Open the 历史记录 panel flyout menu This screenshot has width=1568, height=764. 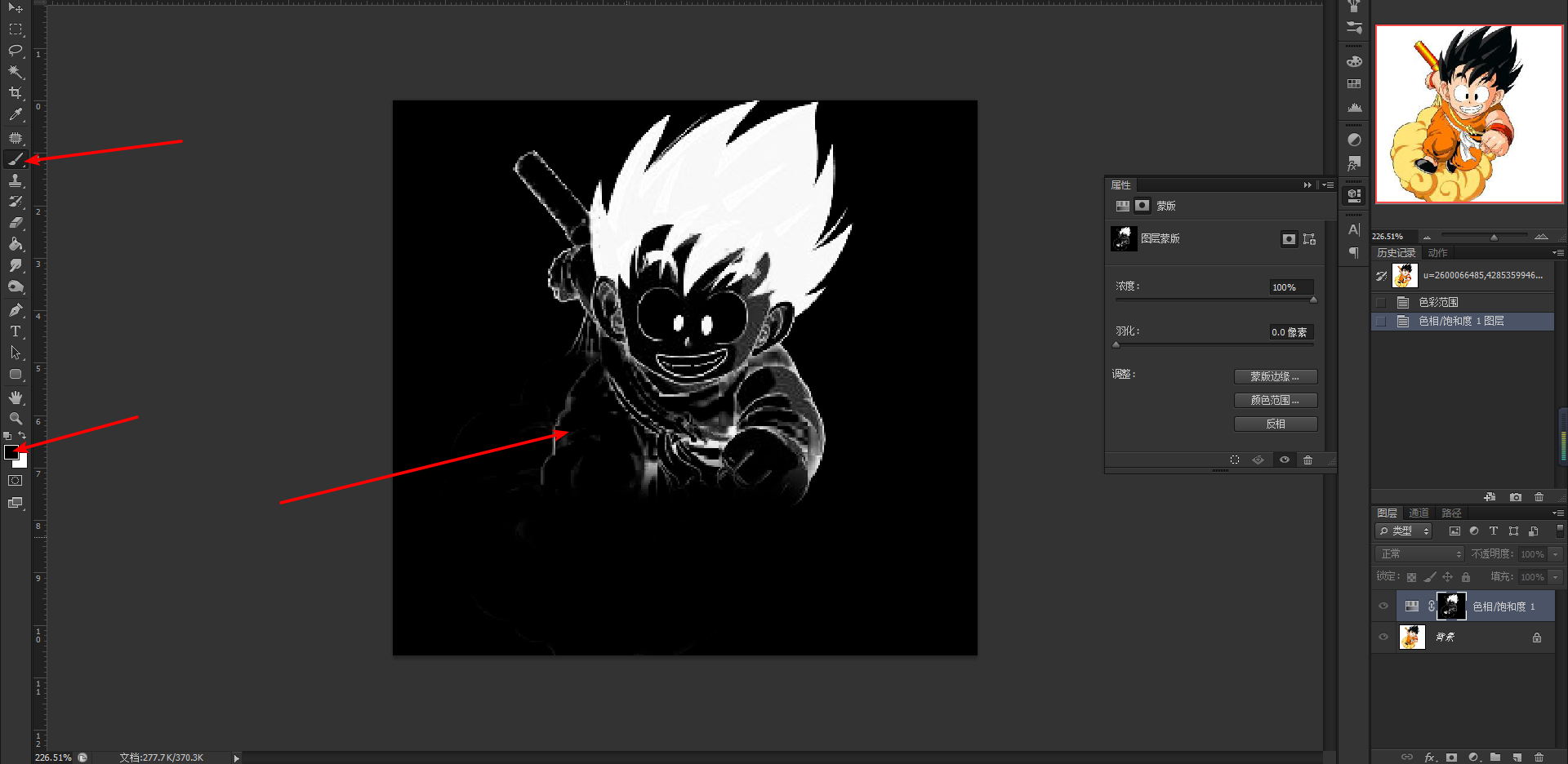(1558, 253)
